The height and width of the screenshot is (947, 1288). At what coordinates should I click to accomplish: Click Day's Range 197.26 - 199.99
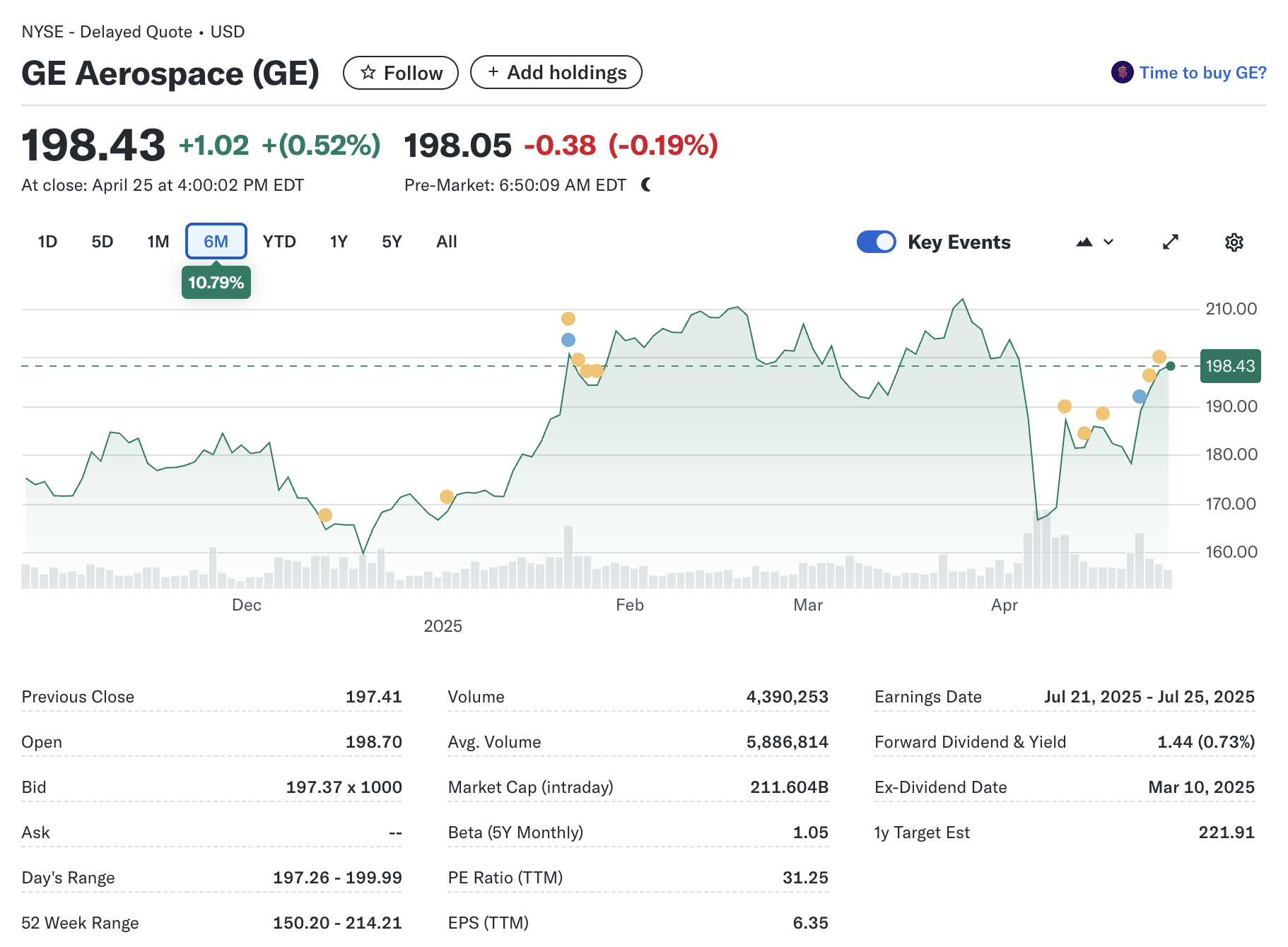click(337, 878)
